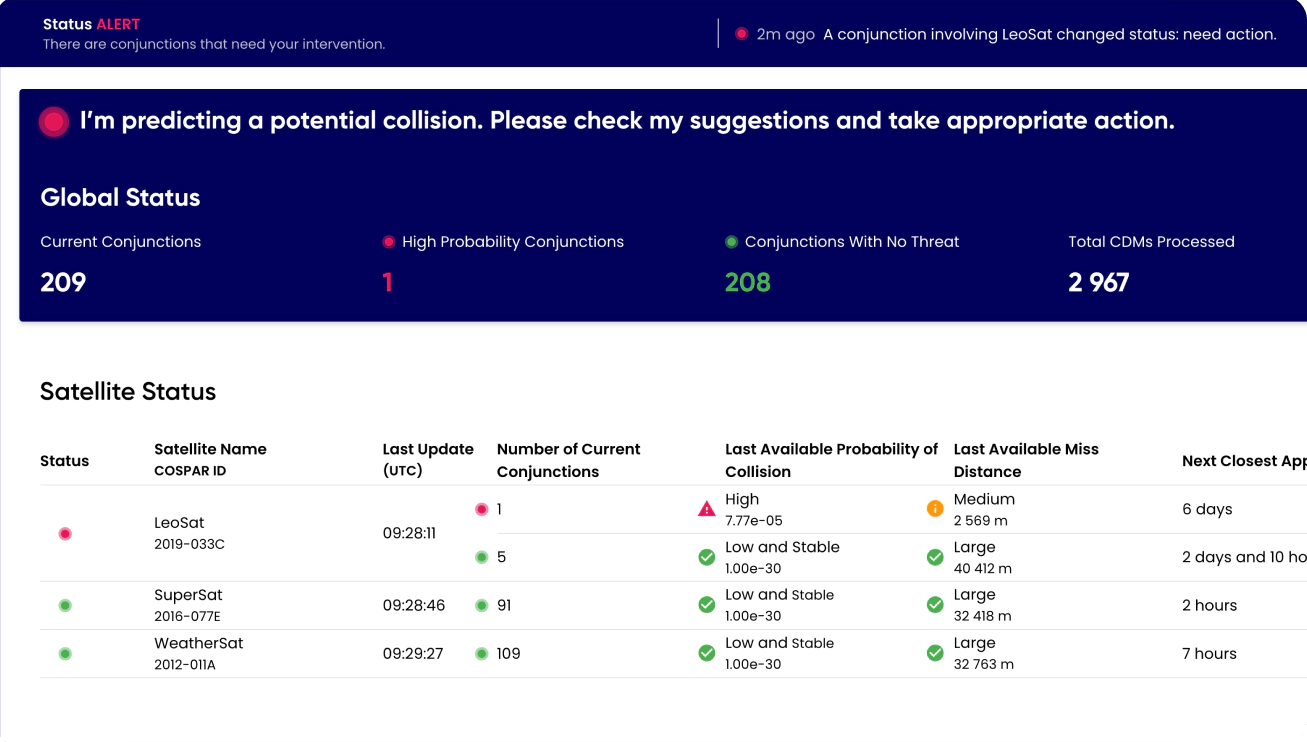Click the Conjunctions With No Threat count 208
The image size is (1307, 742).
pos(748,282)
